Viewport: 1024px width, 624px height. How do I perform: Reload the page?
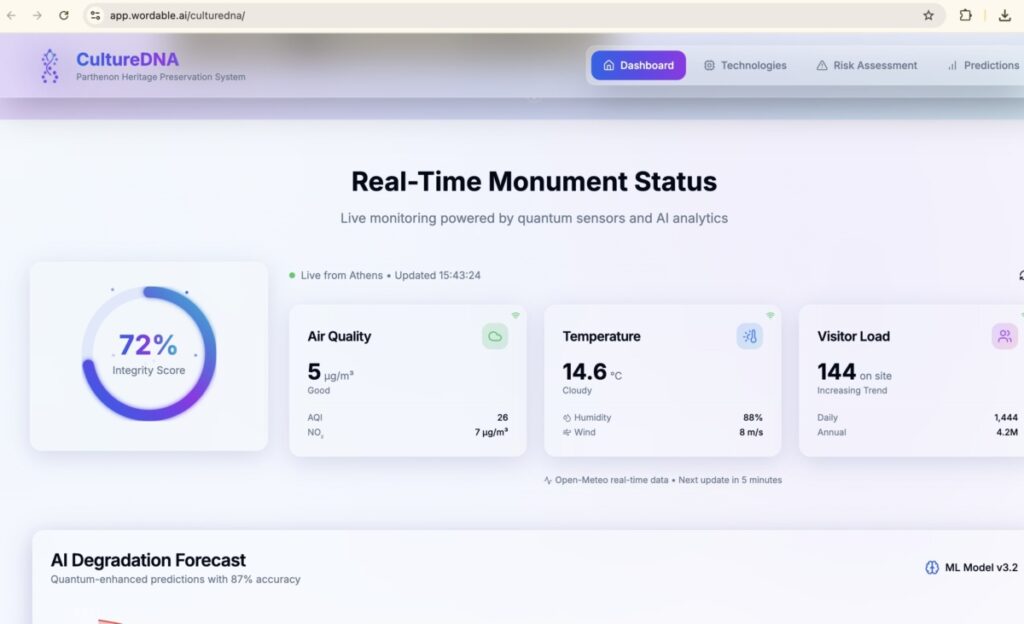[x=64, y=15]
